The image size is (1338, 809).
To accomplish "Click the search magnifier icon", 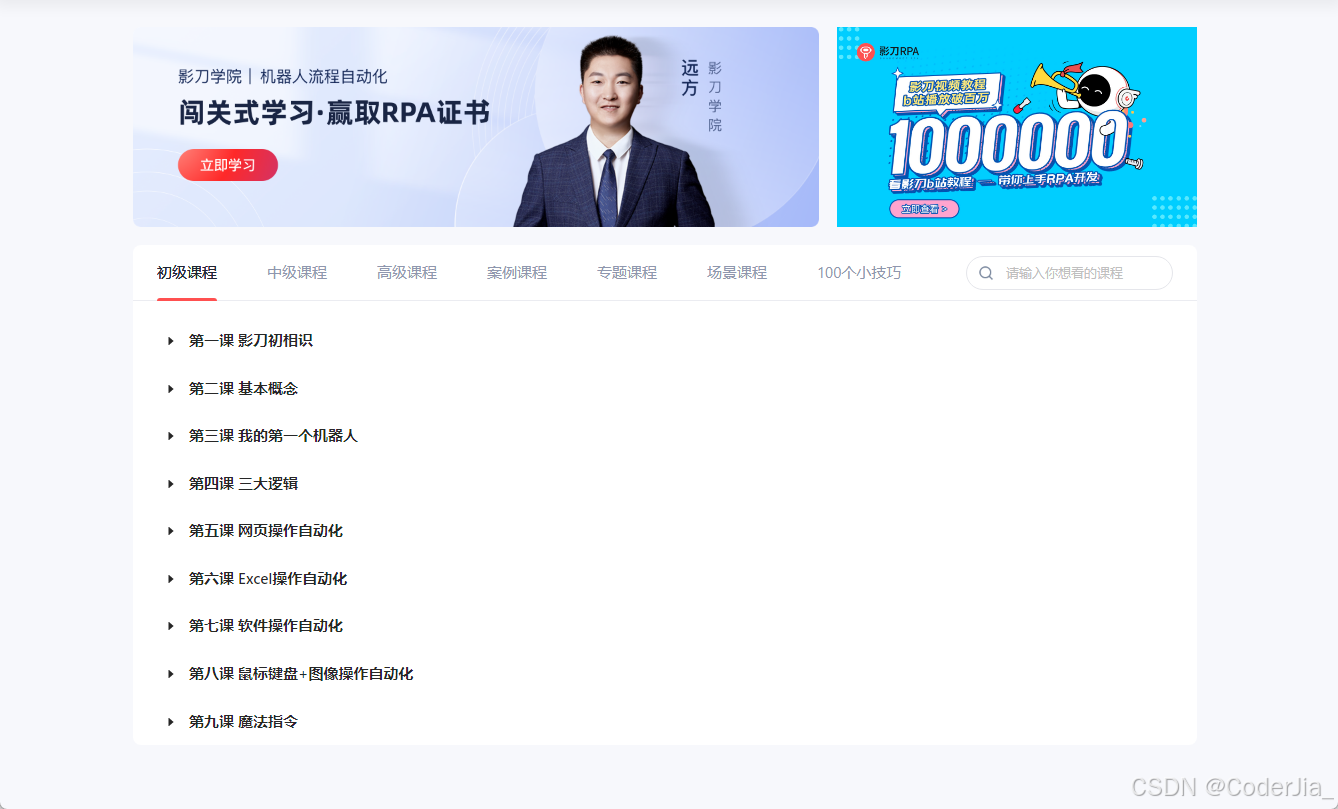I will click(x=986, y=273).
